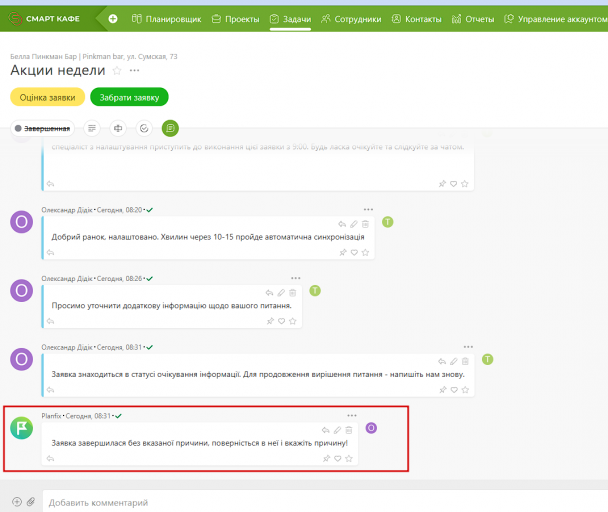Reply to the 08:20 comment via top arrow
Image resolution: width=608 pixels, height=512 pixels.
pyautogui.click(x=342, y=224)
